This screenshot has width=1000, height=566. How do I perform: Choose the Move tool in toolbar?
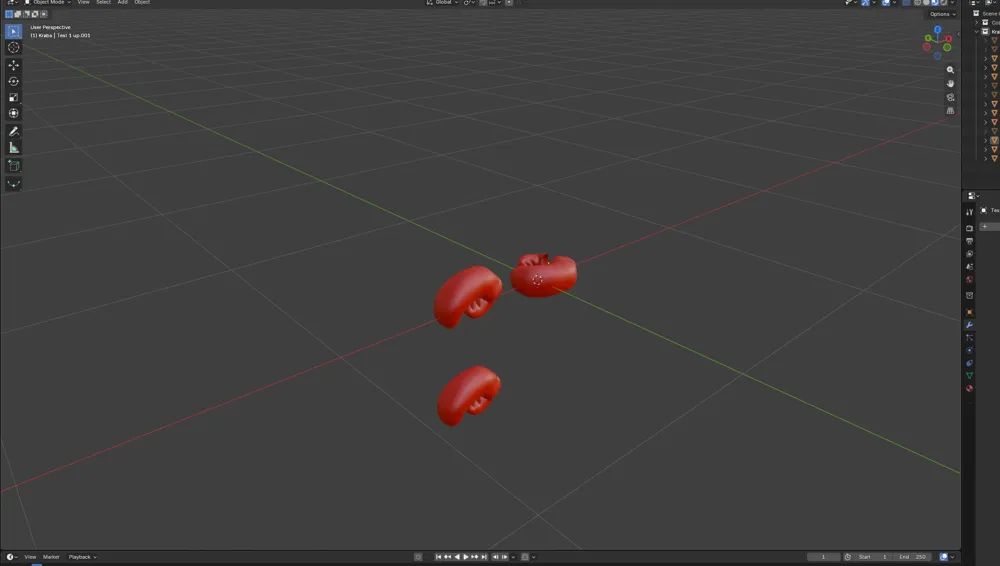[x=13, y=65]
